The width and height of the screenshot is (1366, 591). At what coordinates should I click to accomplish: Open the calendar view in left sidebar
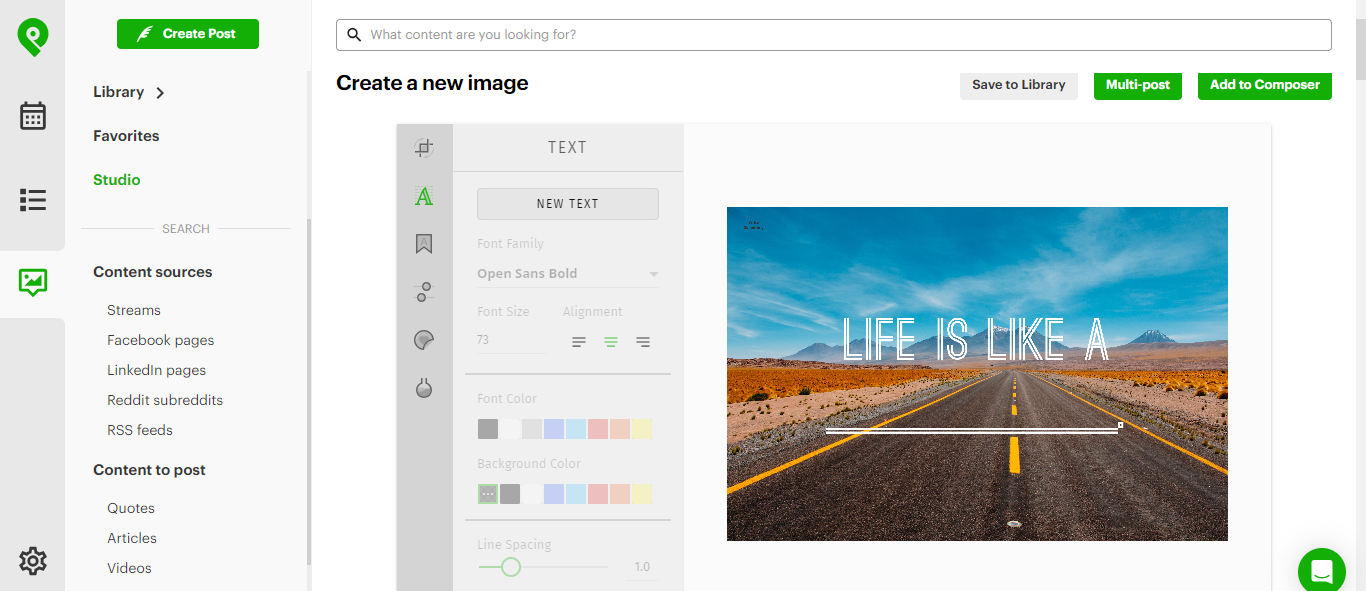pyautogui.click(x=33, y=116)
